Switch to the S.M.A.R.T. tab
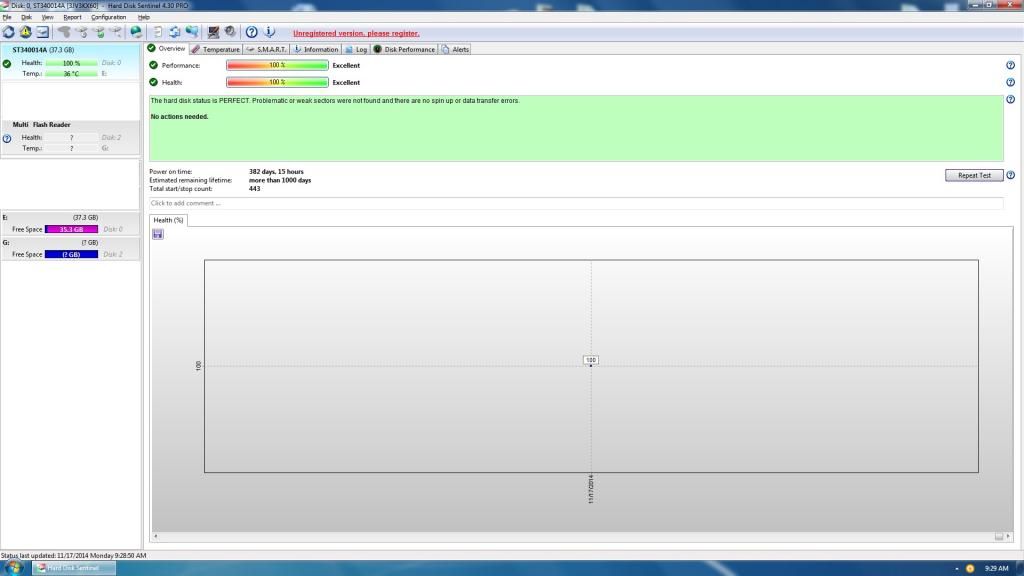Screen dimensions: 1024x576 [266, 49]
